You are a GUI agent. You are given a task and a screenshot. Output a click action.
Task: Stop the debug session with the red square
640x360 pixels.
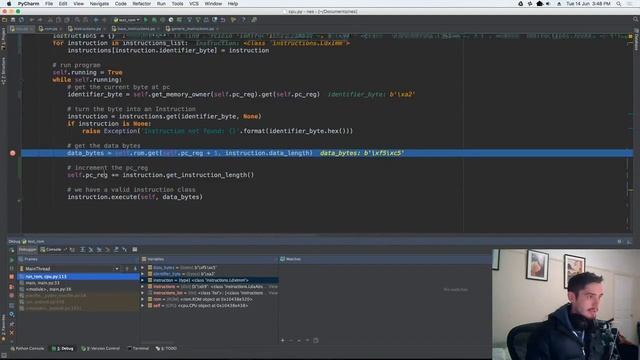coord(12,276)
